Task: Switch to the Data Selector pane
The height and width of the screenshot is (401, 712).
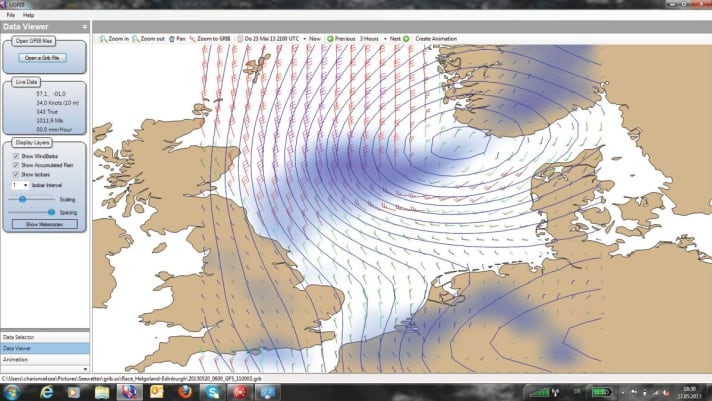Action: pos(45,337)
